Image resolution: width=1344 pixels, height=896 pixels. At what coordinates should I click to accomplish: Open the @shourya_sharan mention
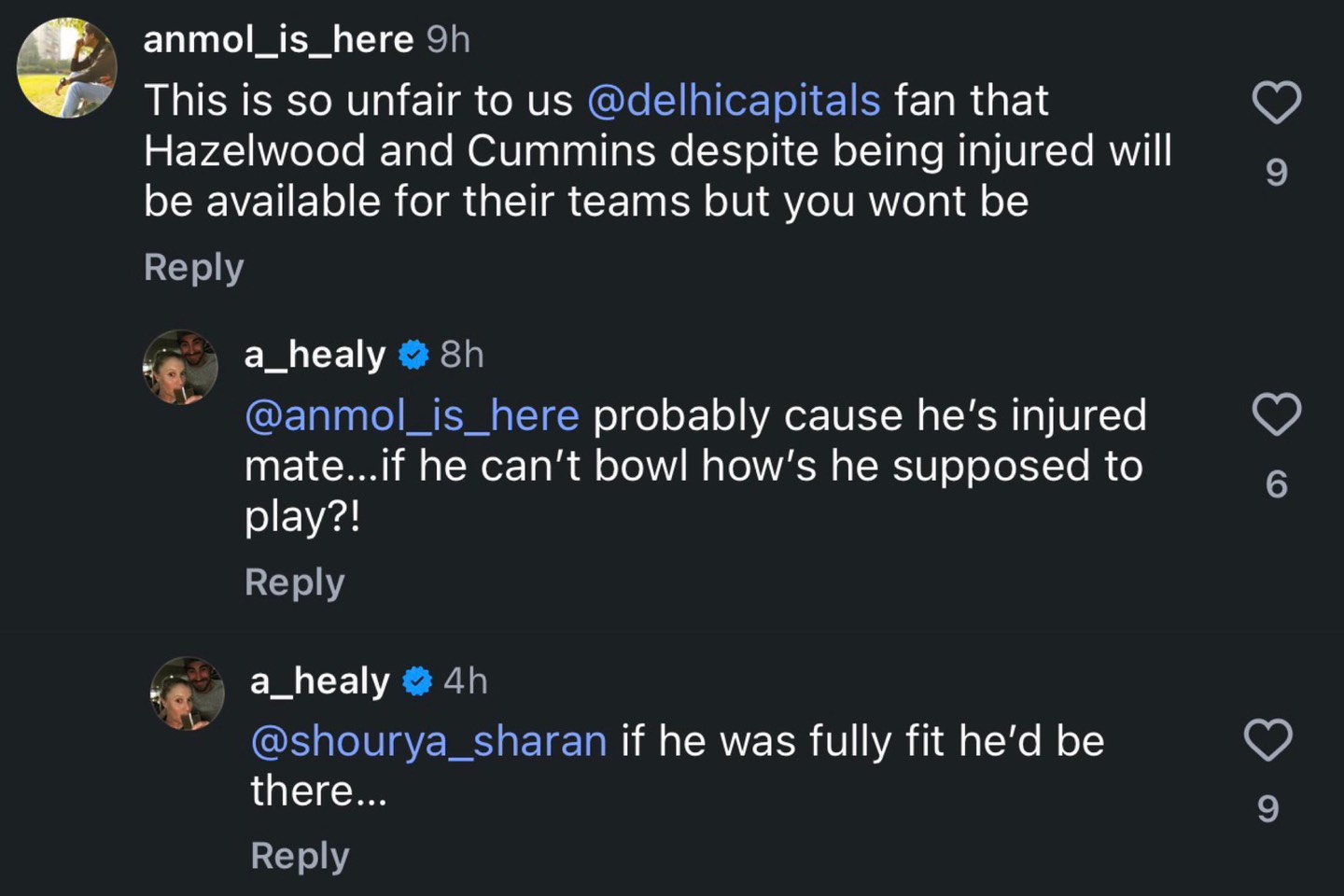click(x=428, y=742)
